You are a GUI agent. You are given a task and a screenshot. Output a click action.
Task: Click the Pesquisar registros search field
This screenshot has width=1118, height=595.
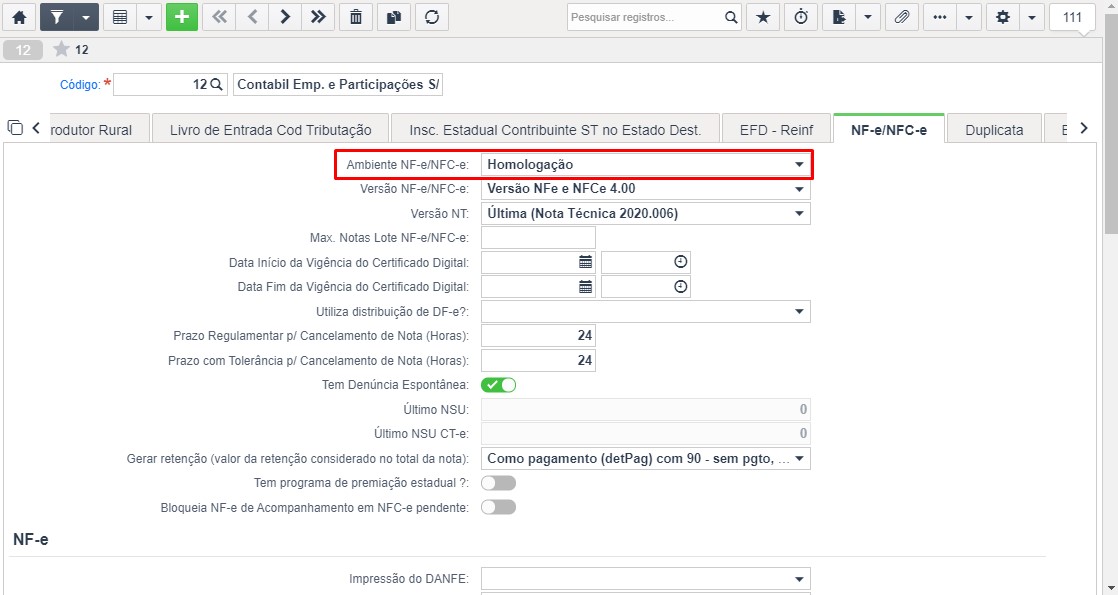click(x=645, y=17)
